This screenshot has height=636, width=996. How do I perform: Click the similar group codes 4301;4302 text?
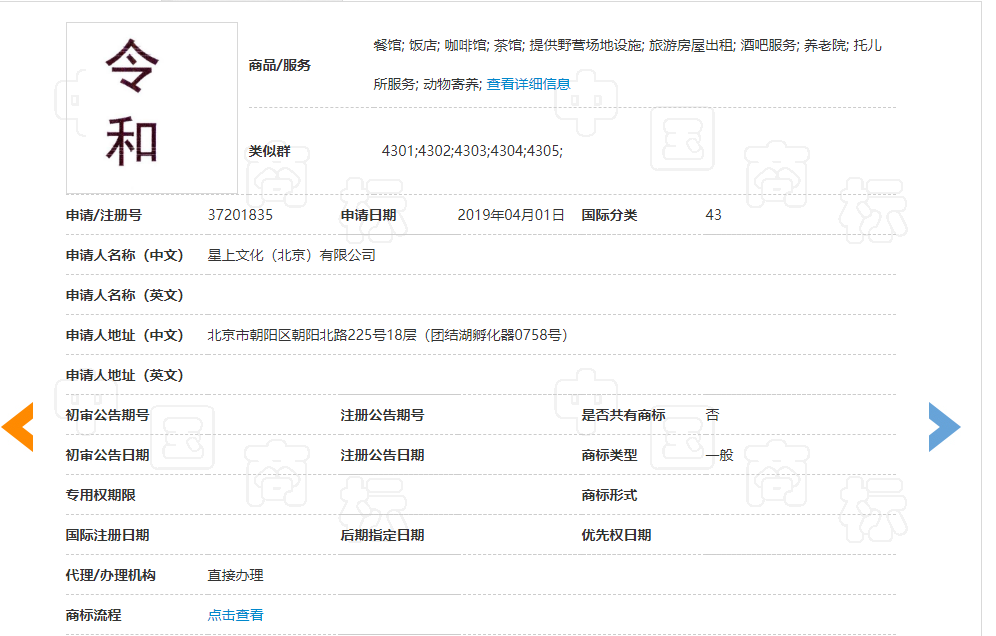(x=472, y=151)
